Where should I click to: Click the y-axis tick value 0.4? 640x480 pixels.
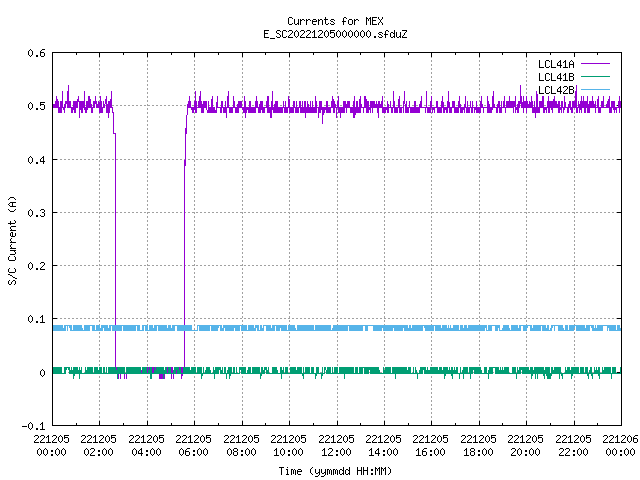36,160
